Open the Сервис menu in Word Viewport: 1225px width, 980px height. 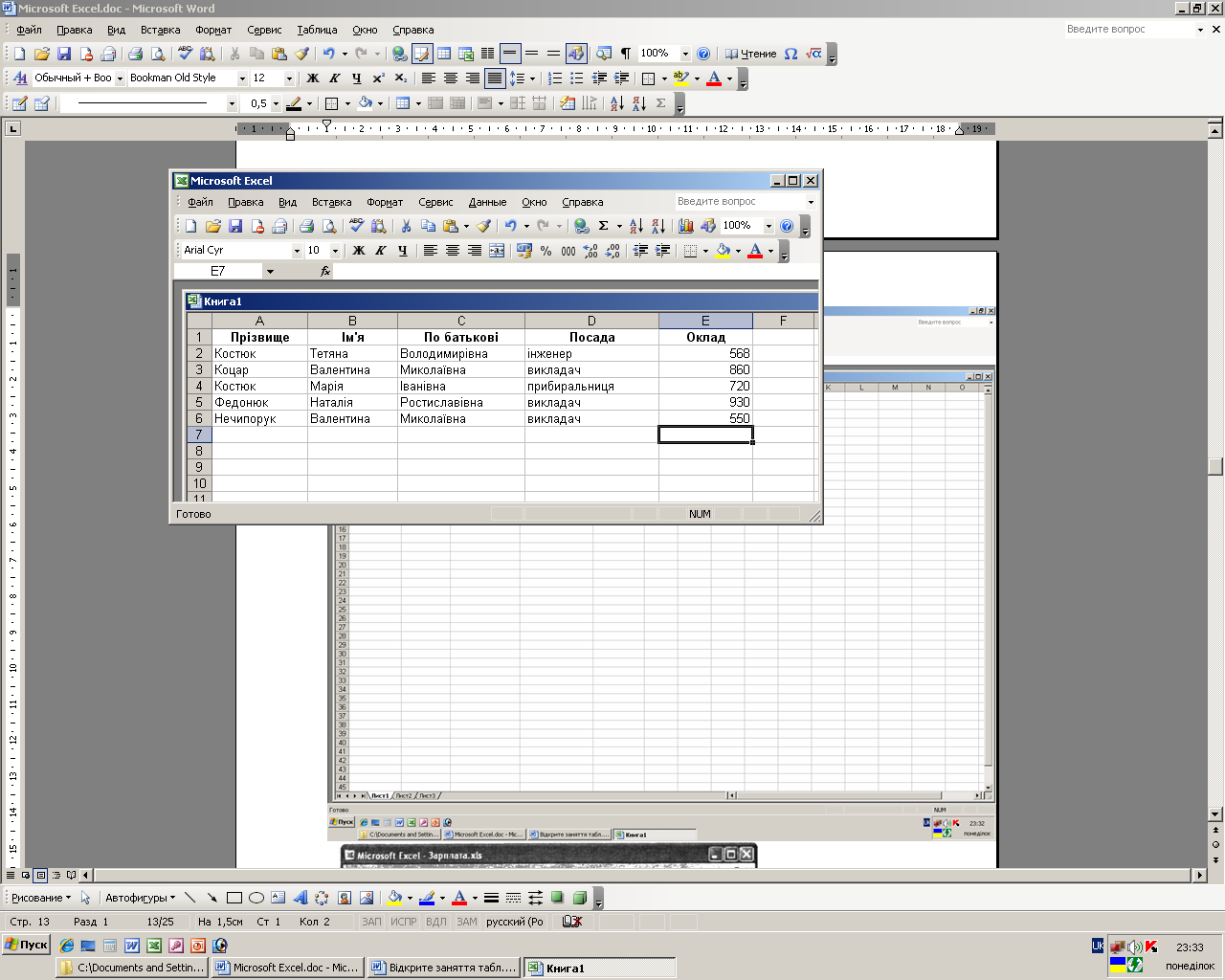[264, 30]
